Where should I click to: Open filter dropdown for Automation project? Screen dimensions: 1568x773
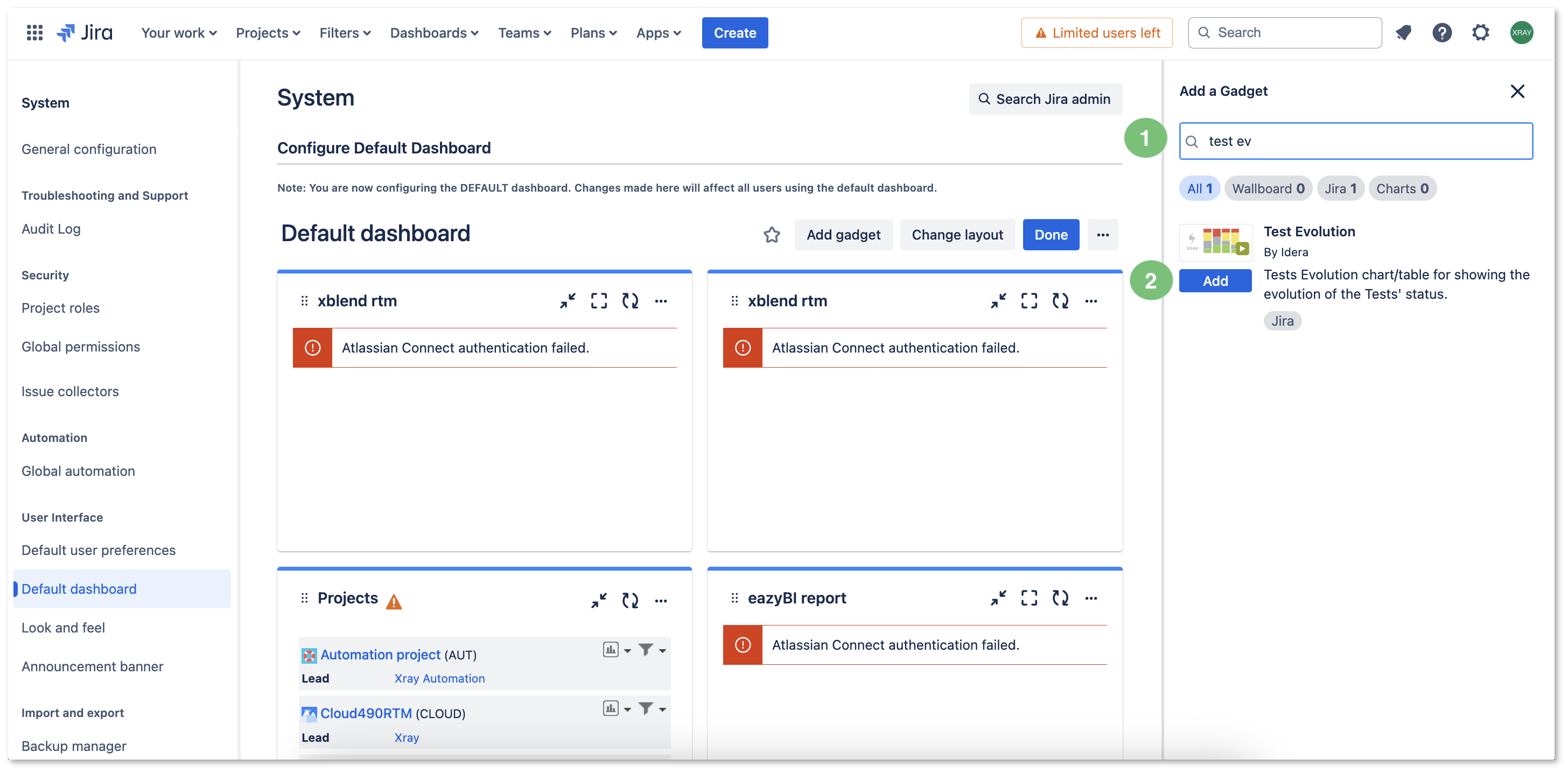pos(652,650)
